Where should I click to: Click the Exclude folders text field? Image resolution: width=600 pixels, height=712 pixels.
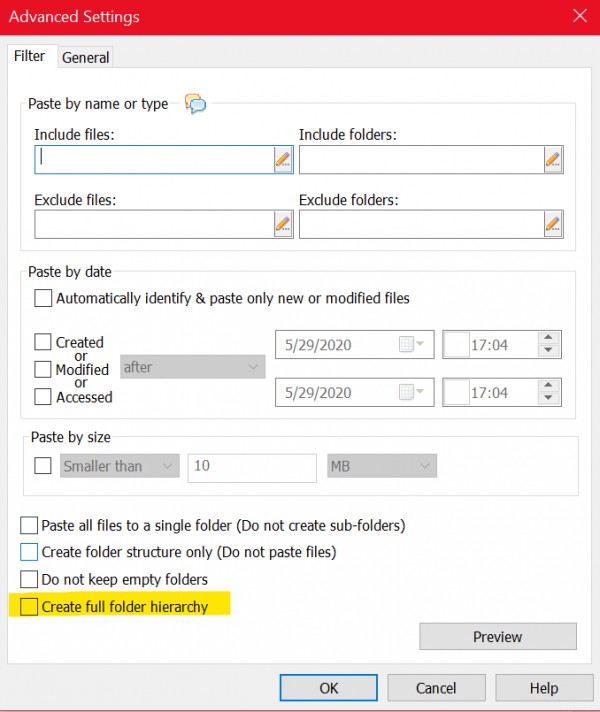pos(421,224)
